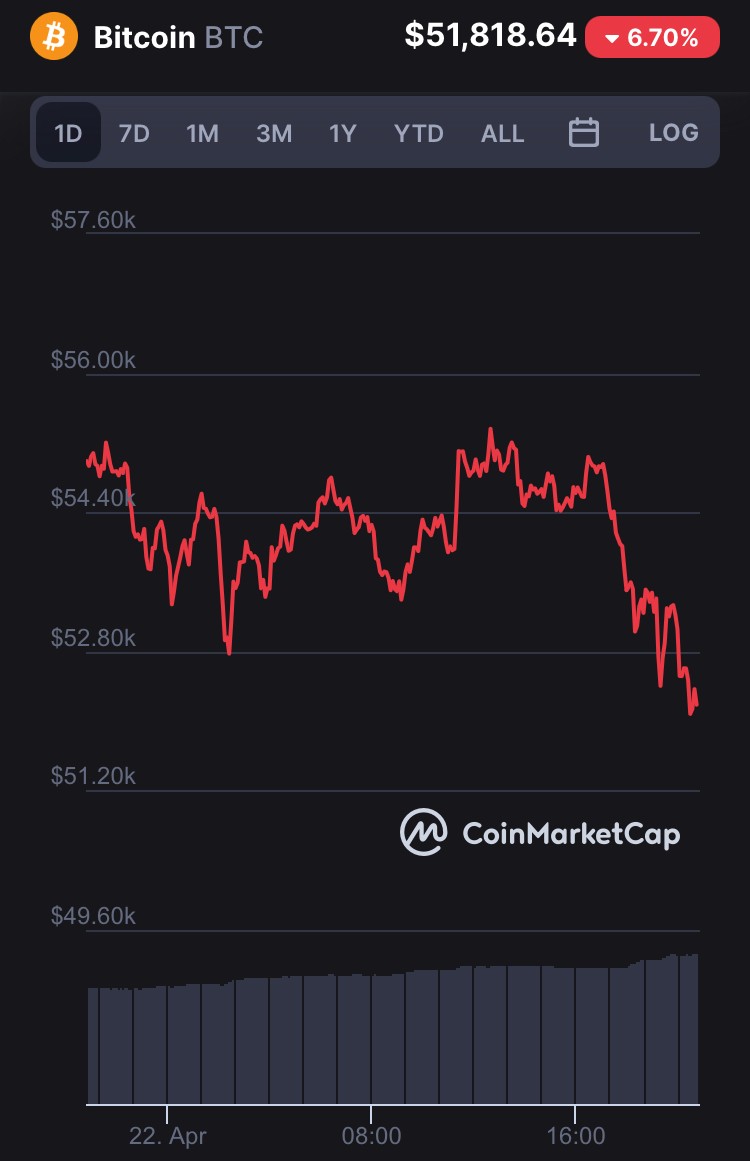Switch to the 1M time range

tap(202, 133)
